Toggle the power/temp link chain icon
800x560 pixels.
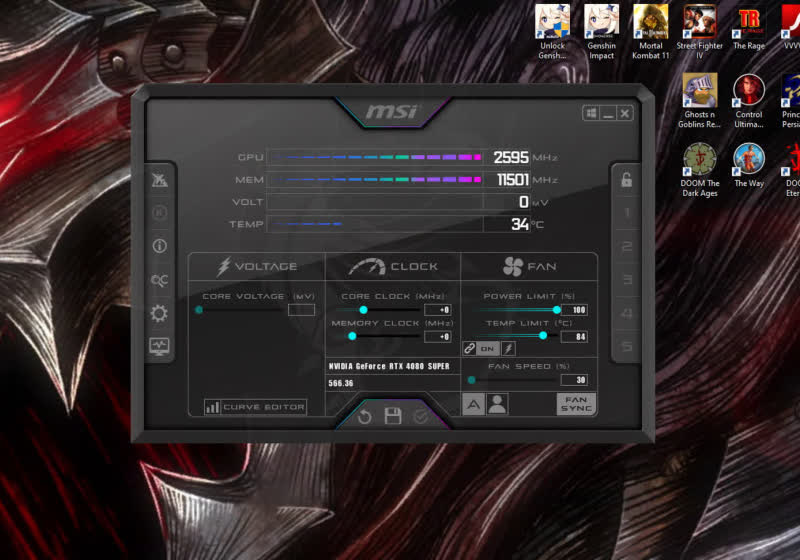coord(469,348)
